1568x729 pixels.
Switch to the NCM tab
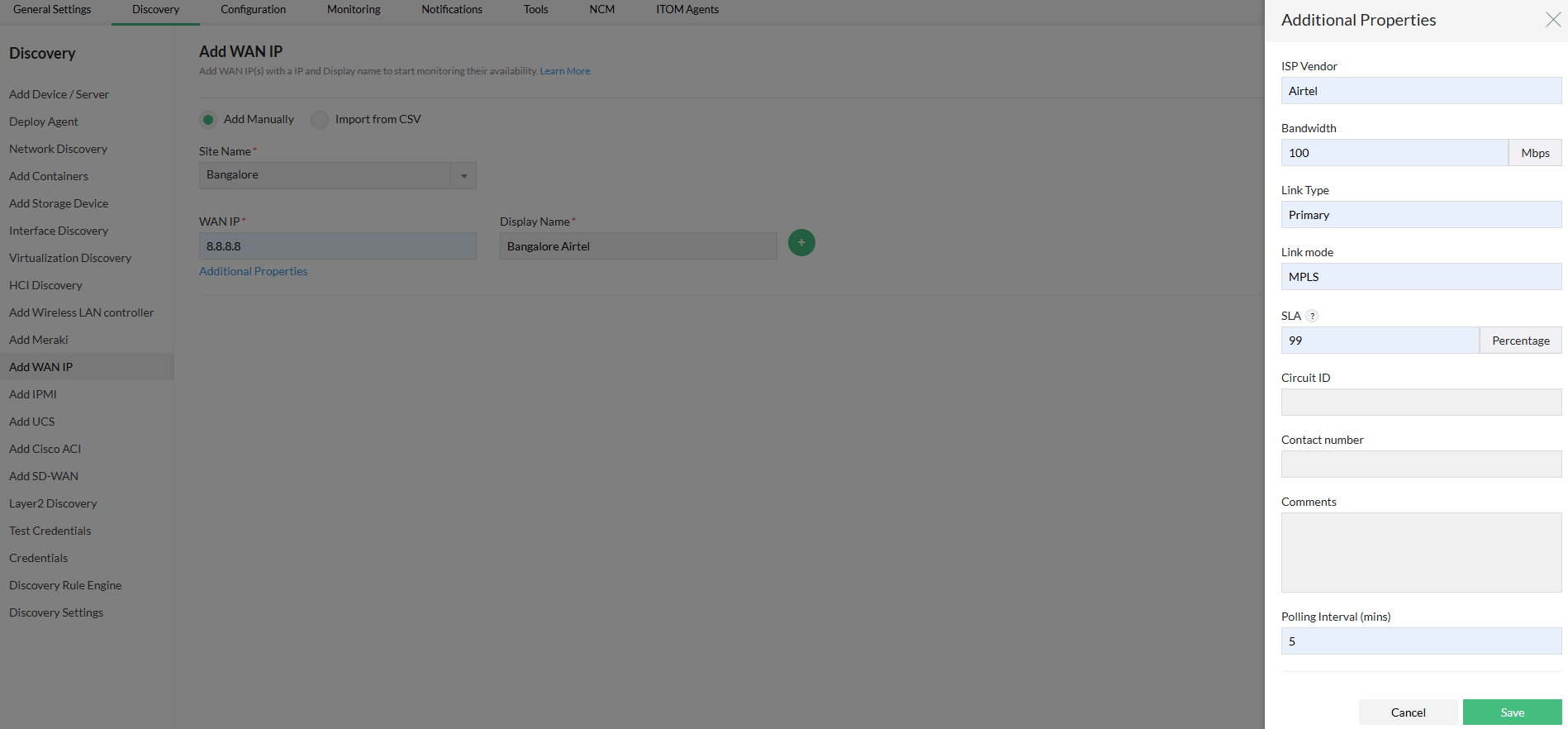pyautogui.click(x=602, y=10)
